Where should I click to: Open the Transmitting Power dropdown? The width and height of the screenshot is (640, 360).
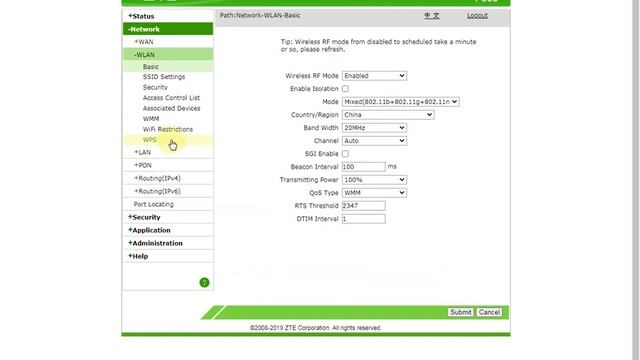[x=374, y=180]
